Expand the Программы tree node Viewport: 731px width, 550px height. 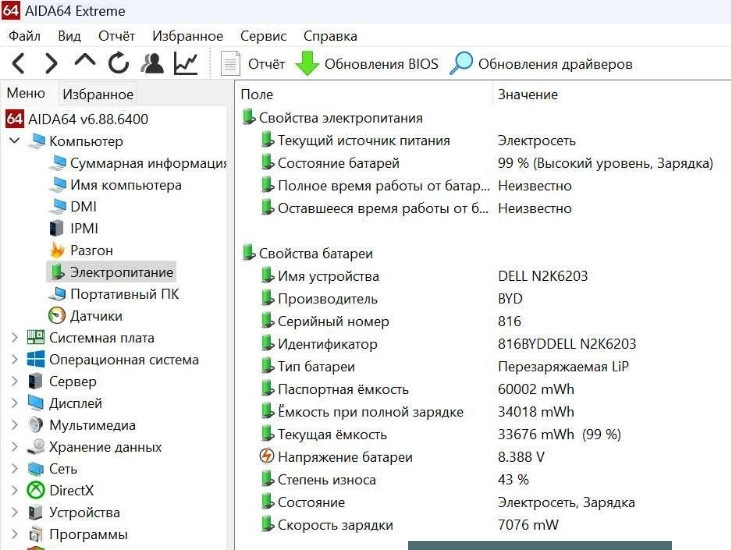[x=14, y=534]
